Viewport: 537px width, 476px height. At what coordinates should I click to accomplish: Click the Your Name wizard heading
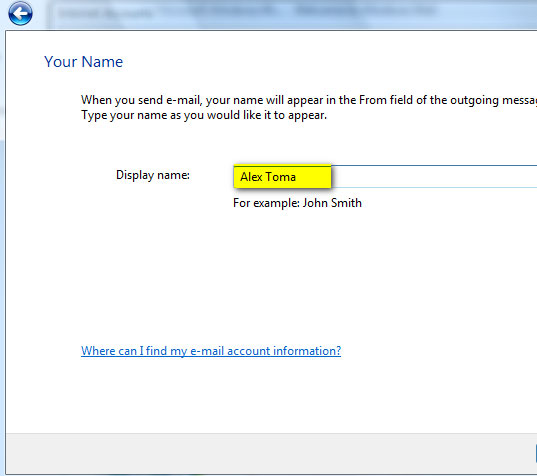[x=83, y=62]
